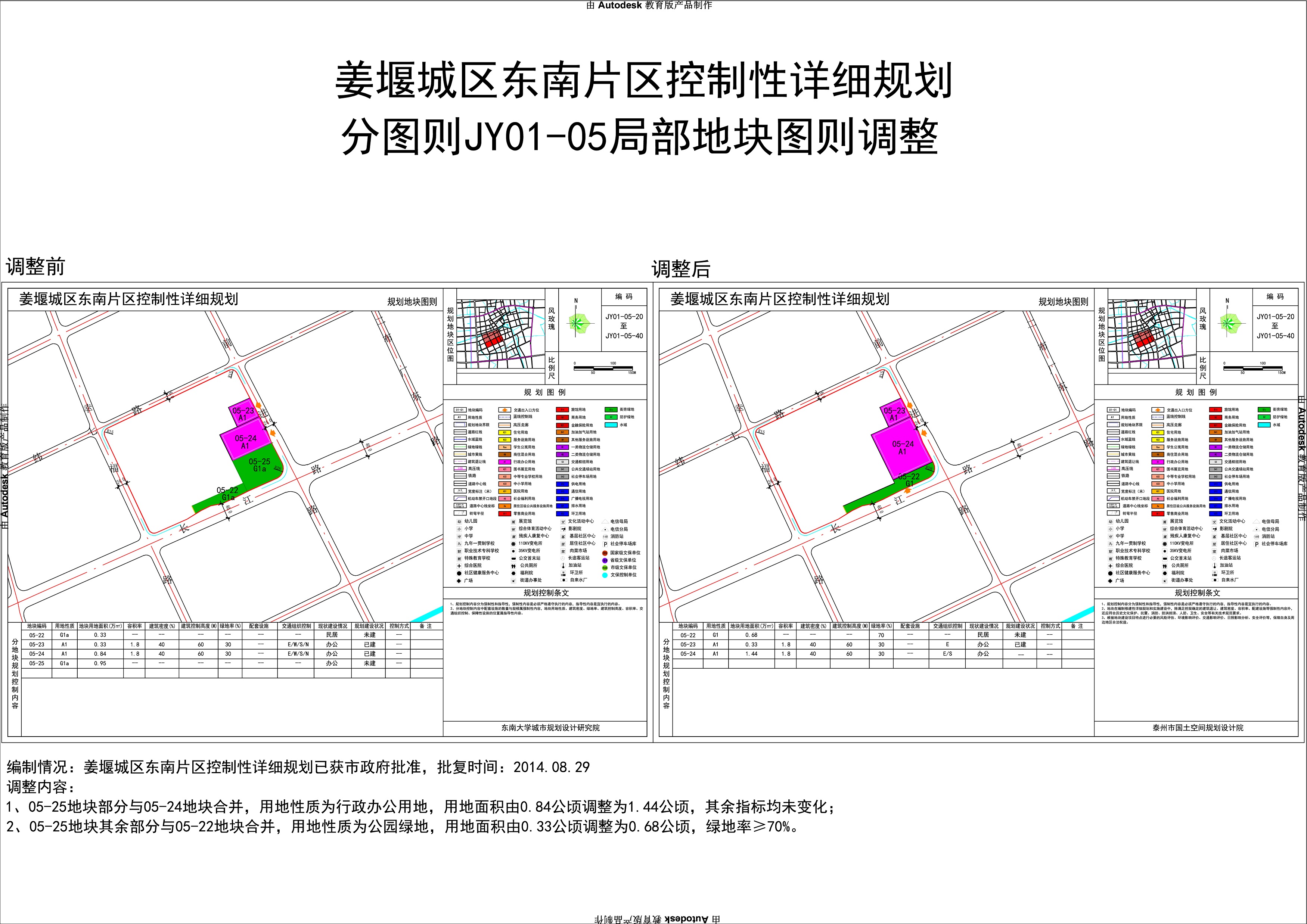Image resolution: width=1307 pixels, height=924 pixels.
Task: Click the 社会停车场库 P icon in the 调整前 legend
Action: [x=605, y=544]
